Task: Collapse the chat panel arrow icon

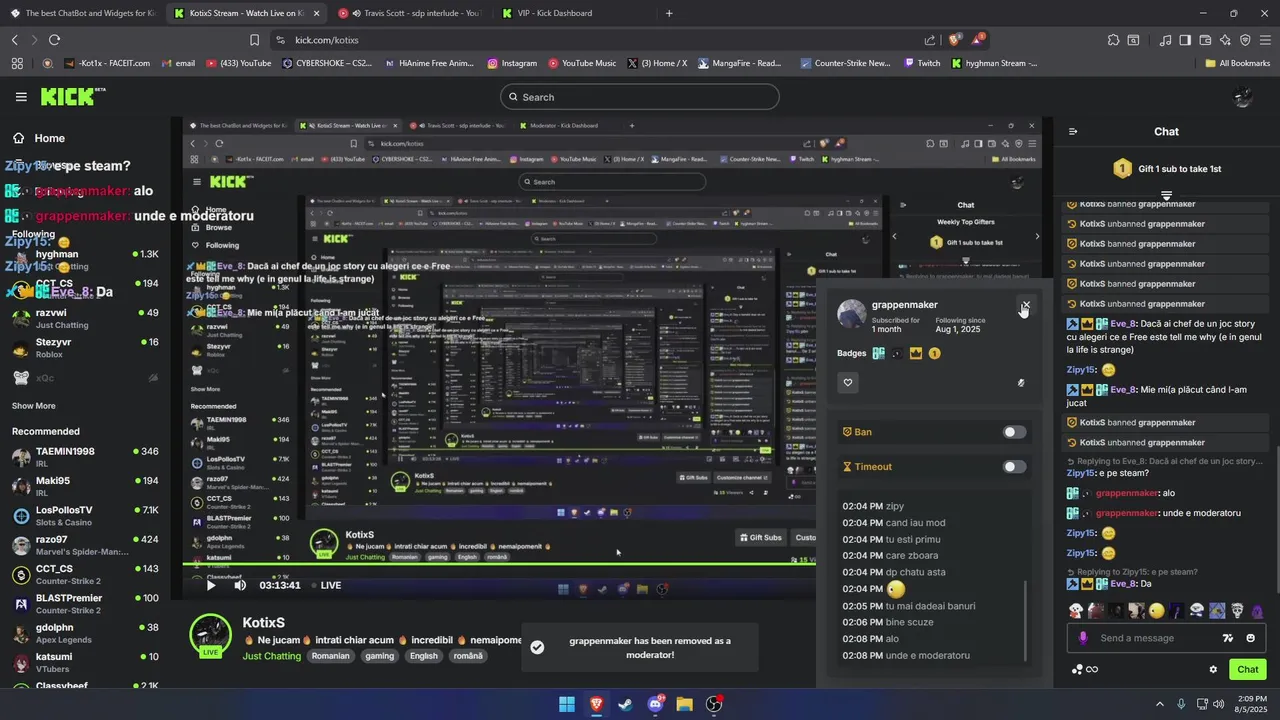Action: (1073, 131)
